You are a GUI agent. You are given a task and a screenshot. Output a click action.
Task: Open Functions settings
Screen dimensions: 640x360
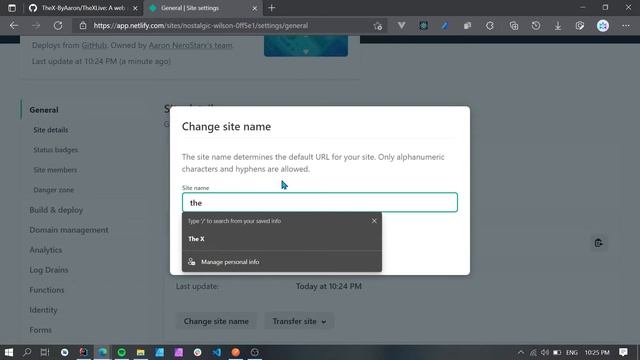click(x=47, y=290)
